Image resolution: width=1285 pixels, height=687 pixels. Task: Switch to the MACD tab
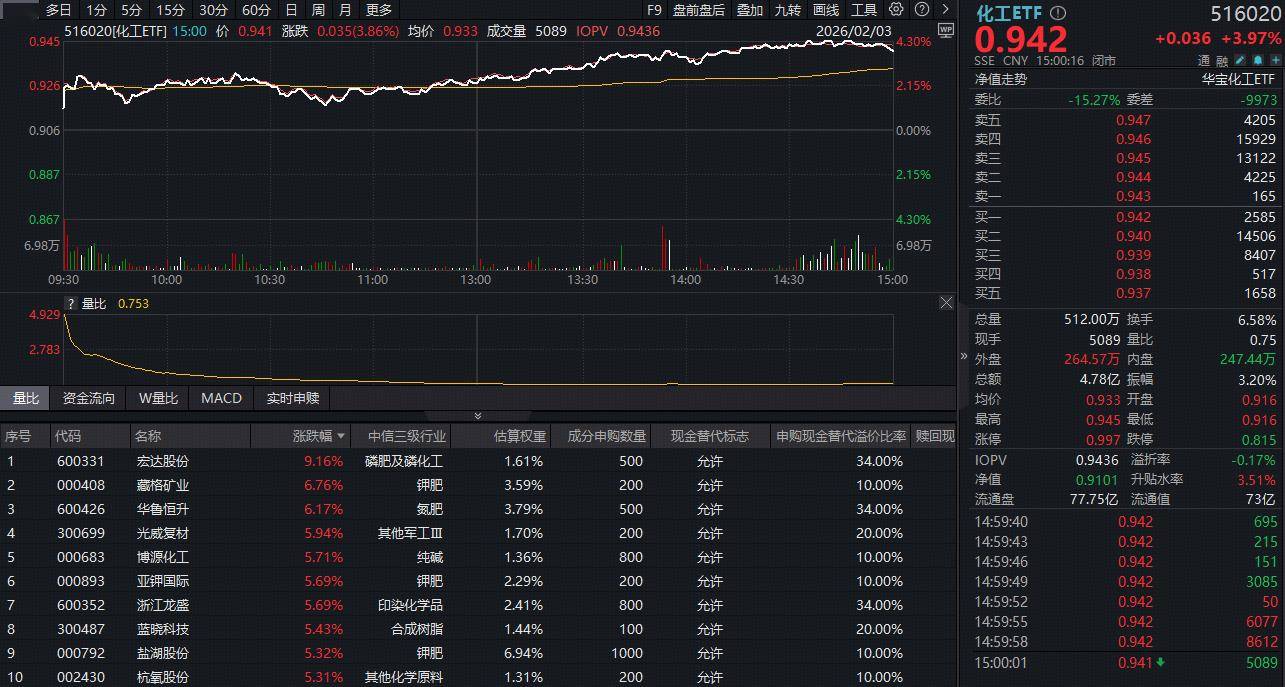(x=221, y=398)
